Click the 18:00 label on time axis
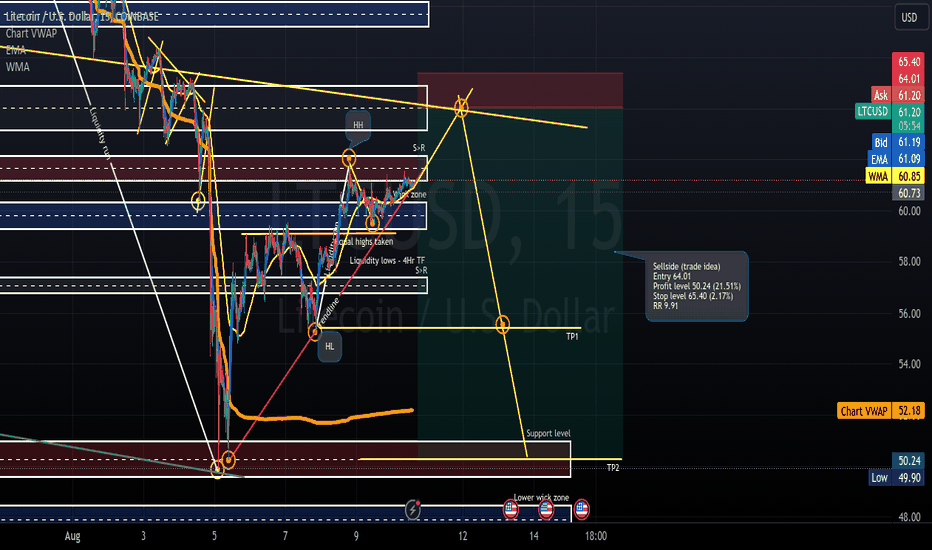Screen dimensions: 932x550 pyautogui.click(x=596, y=536)
